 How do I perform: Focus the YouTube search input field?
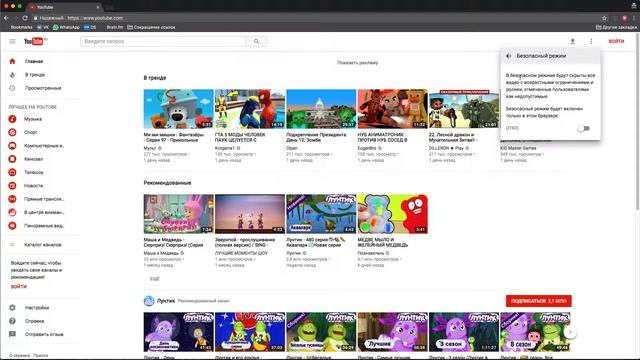click(x=163, y=41)
